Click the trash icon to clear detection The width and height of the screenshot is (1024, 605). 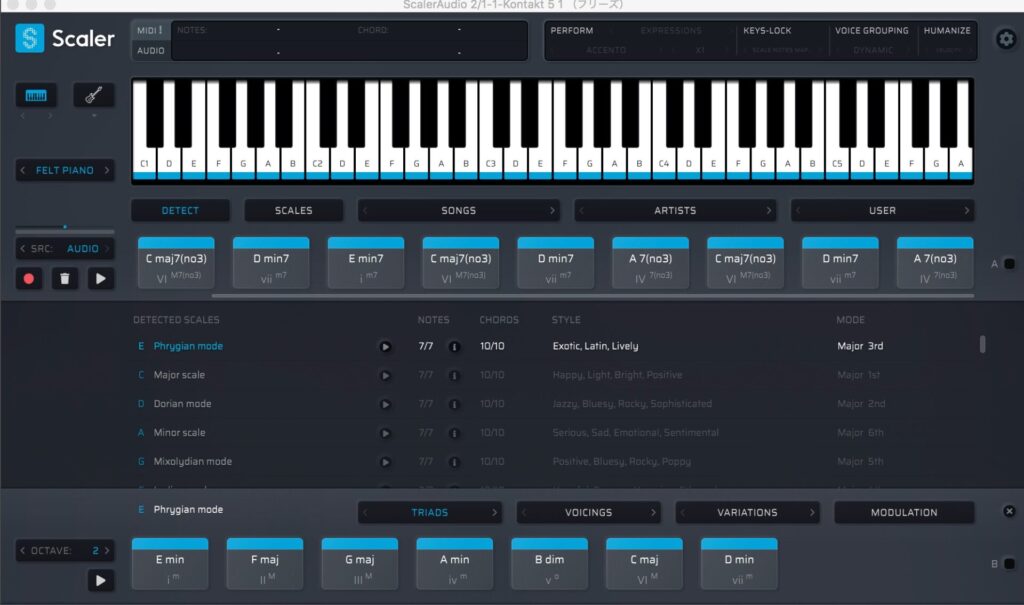[x=65, y=278]
